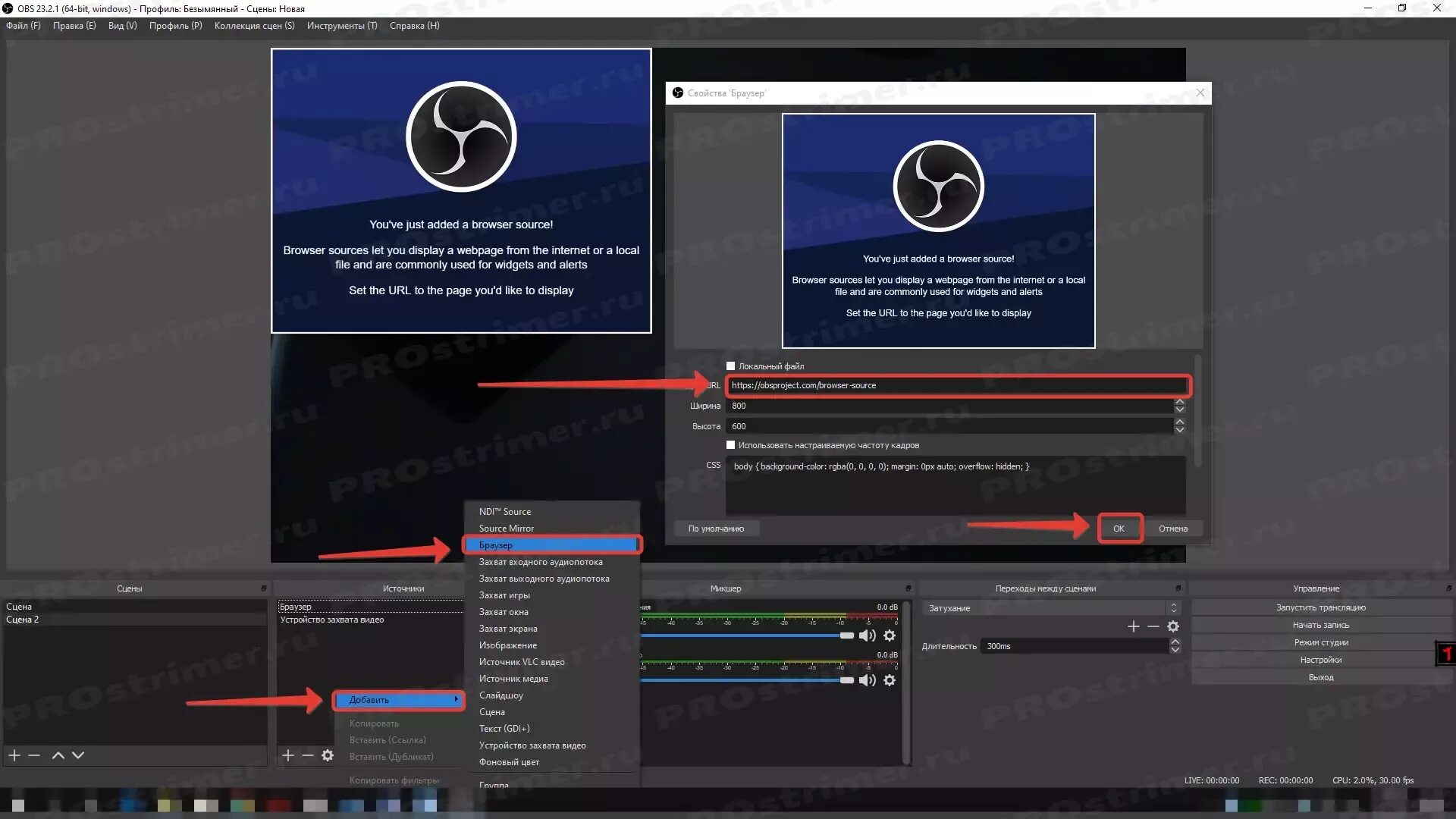Open transition properties with the gear icon
This screenshot has height=819, width=1456.
(1173, 626)
